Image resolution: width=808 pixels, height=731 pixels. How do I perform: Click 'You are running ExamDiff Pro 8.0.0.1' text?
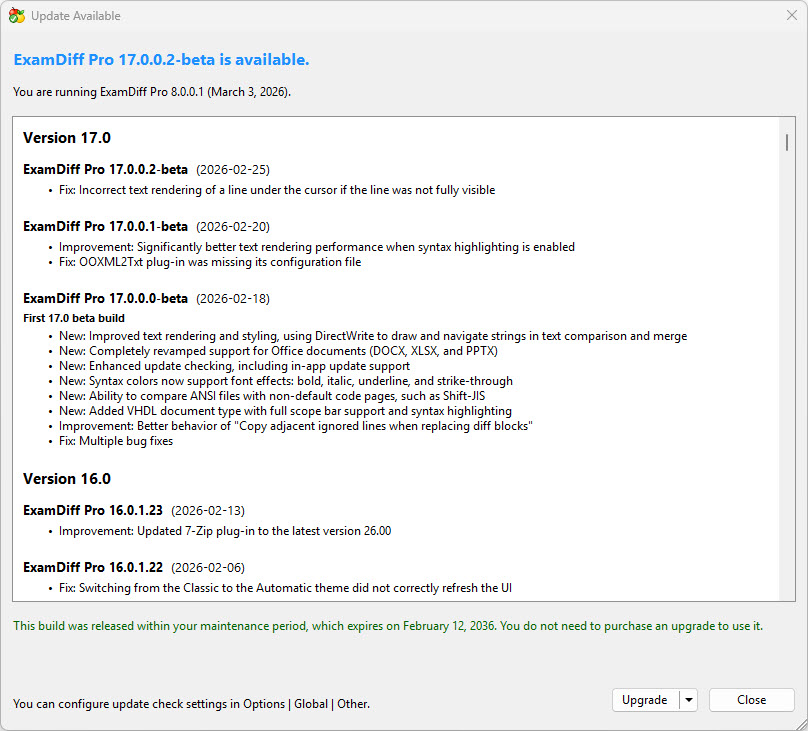pyautogui.click(x=152, y=92)
